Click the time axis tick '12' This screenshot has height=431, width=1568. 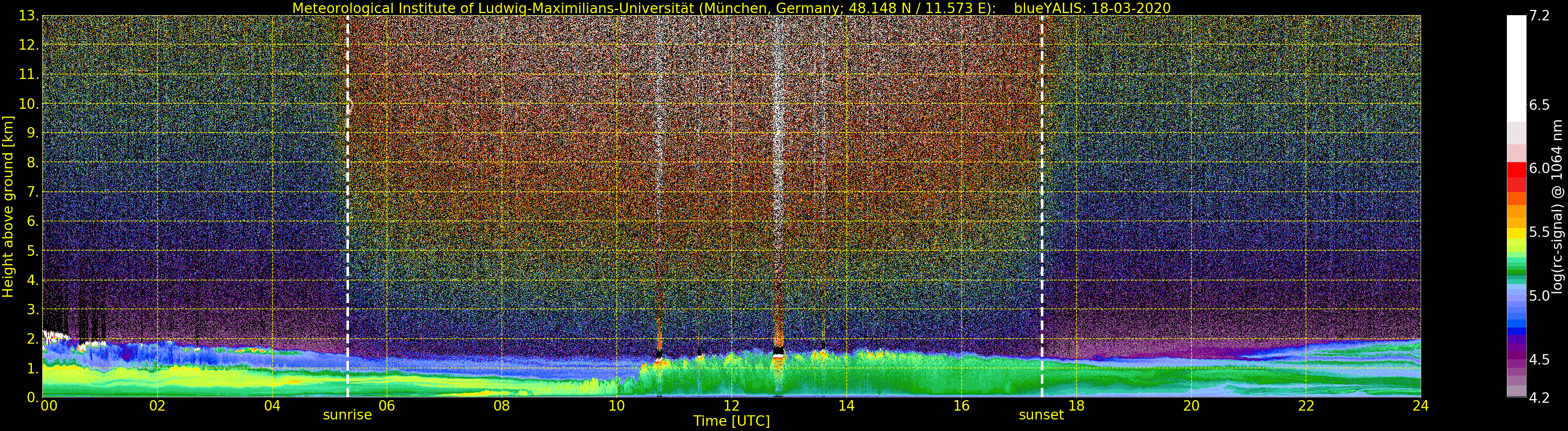pyautogui.click(x=731, y=406)
